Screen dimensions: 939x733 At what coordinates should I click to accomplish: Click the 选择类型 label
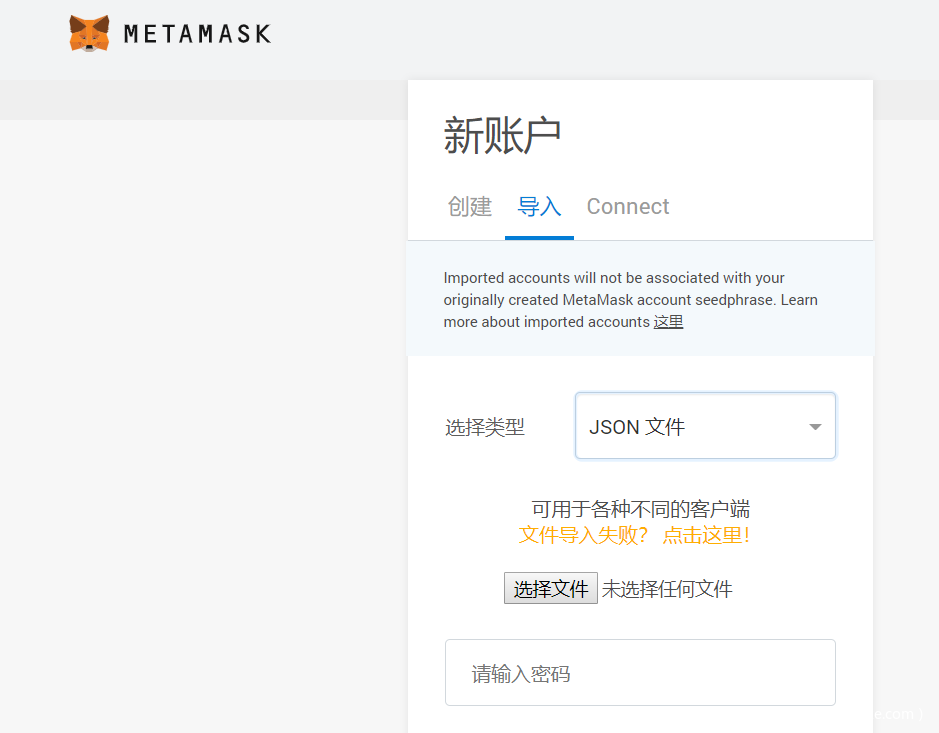pyautogui.click(x=484, y=427)
